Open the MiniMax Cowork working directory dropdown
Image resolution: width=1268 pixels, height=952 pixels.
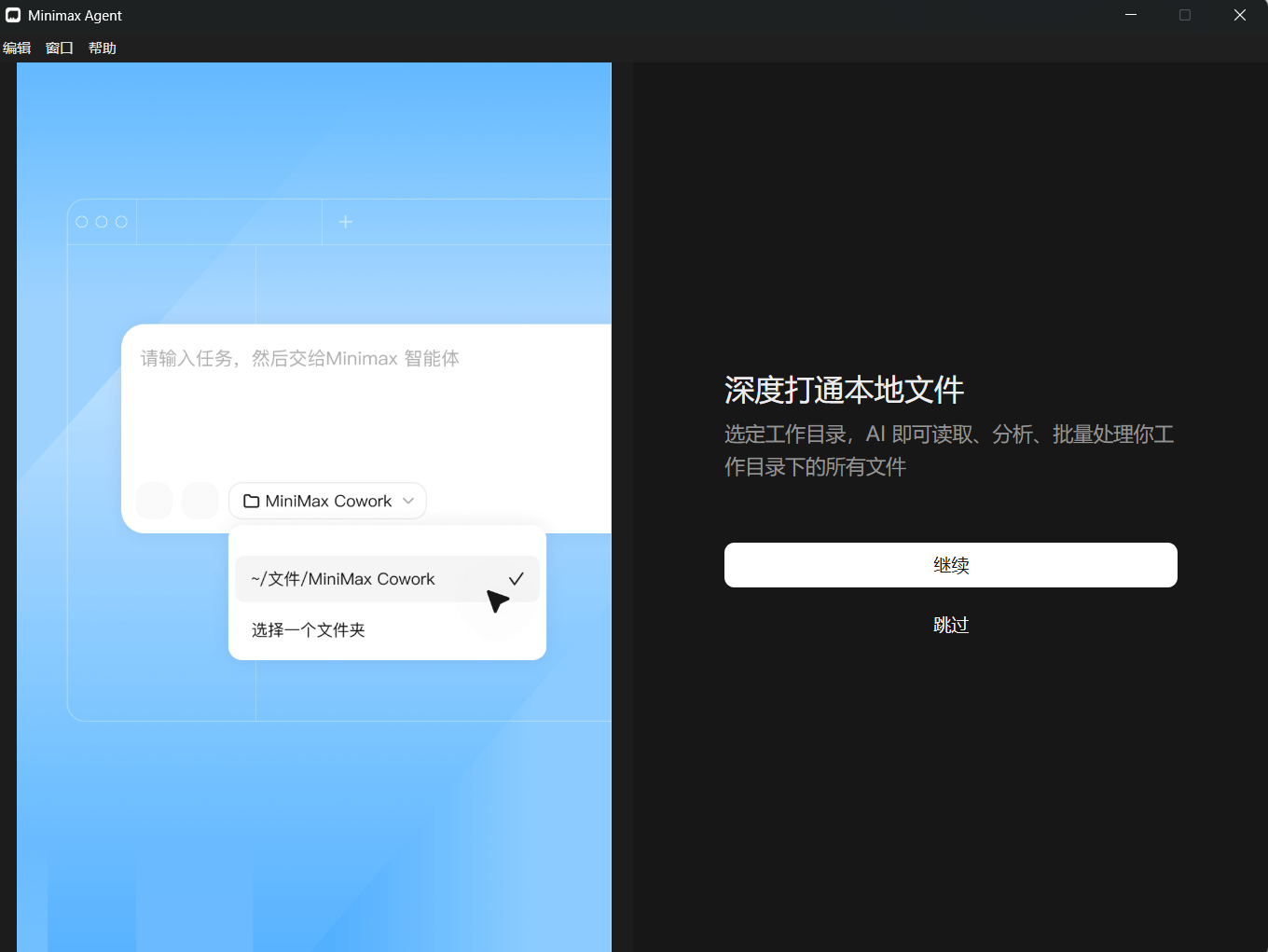pyautogui.click(x=327, y=501)
